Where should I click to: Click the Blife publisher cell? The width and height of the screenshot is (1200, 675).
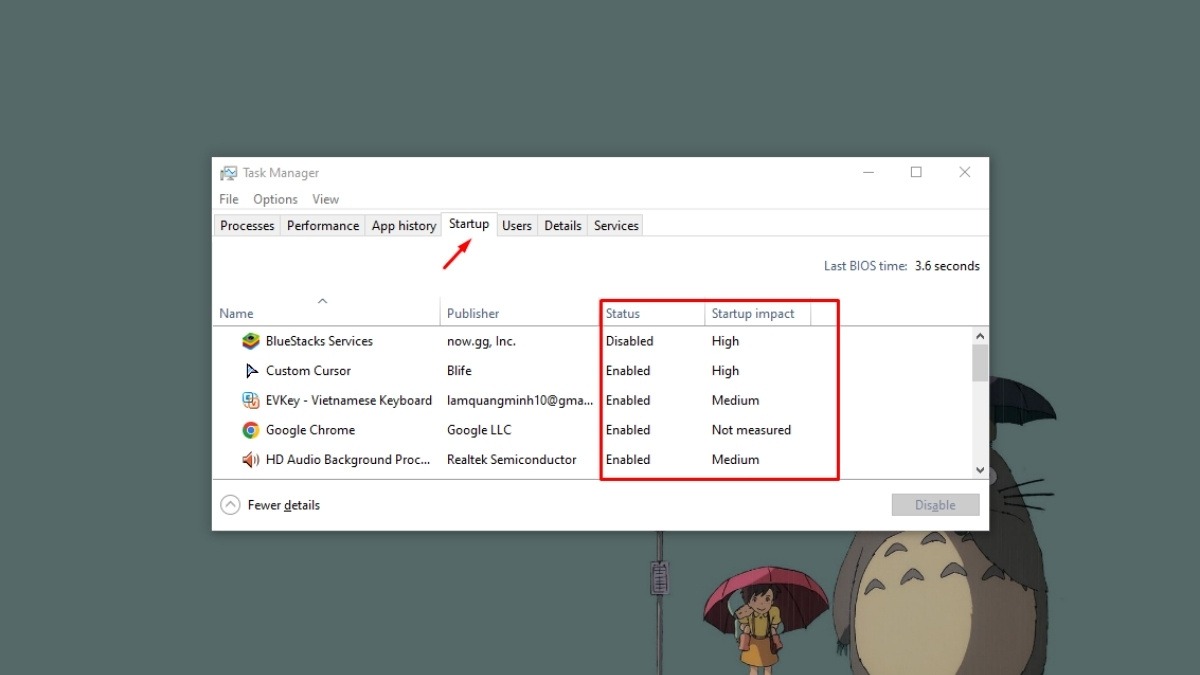459,371
